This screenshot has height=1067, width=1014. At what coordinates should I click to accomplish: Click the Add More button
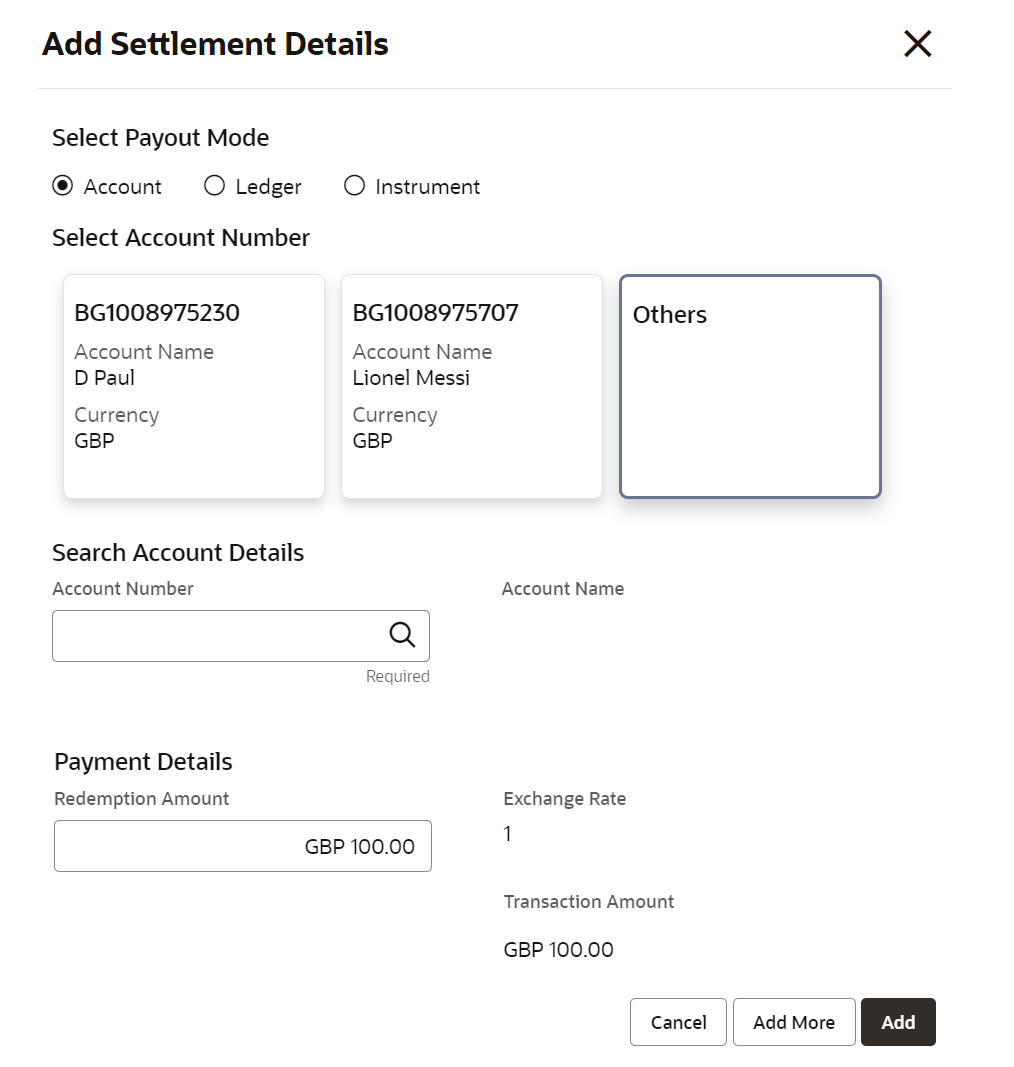[x=794, y=1022]
